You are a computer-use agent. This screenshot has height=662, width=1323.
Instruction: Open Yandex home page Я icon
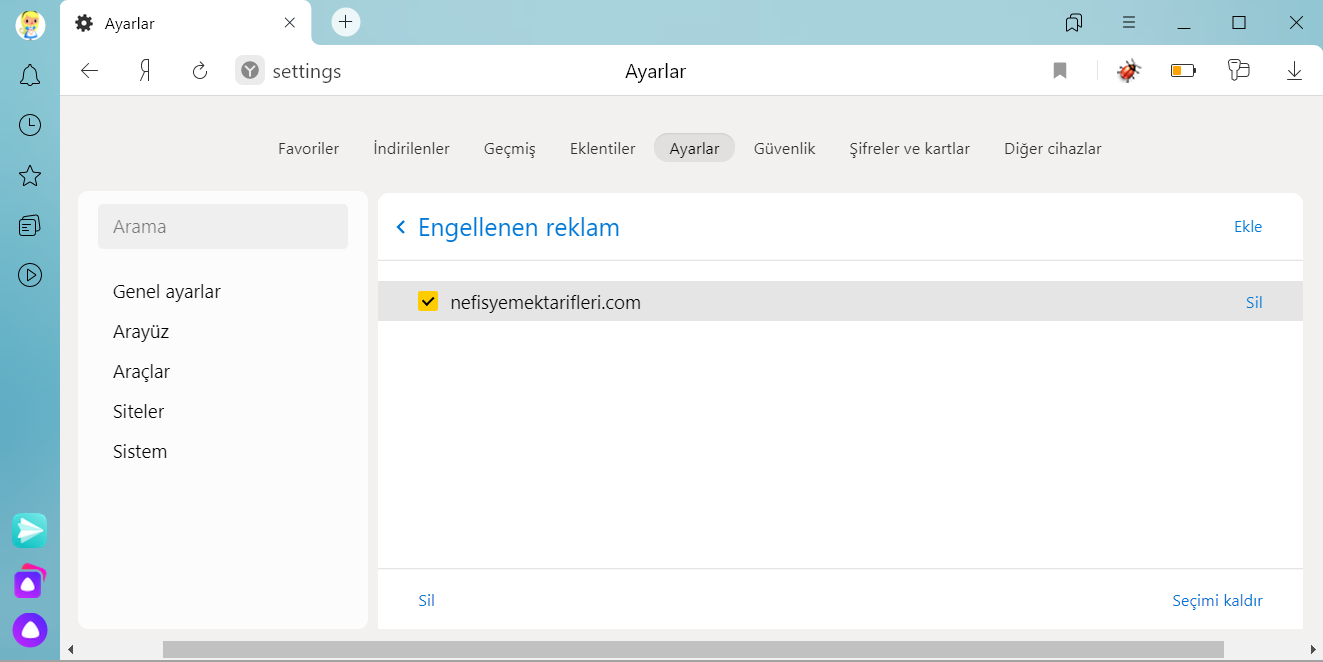[x=145, y=71]
